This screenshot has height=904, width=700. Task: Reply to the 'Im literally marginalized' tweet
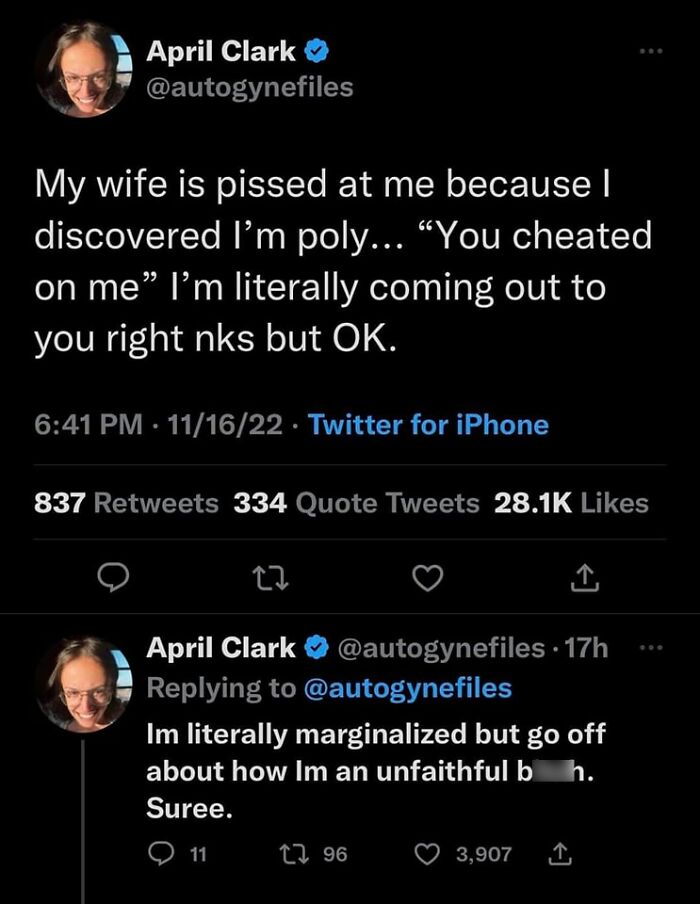161,853
